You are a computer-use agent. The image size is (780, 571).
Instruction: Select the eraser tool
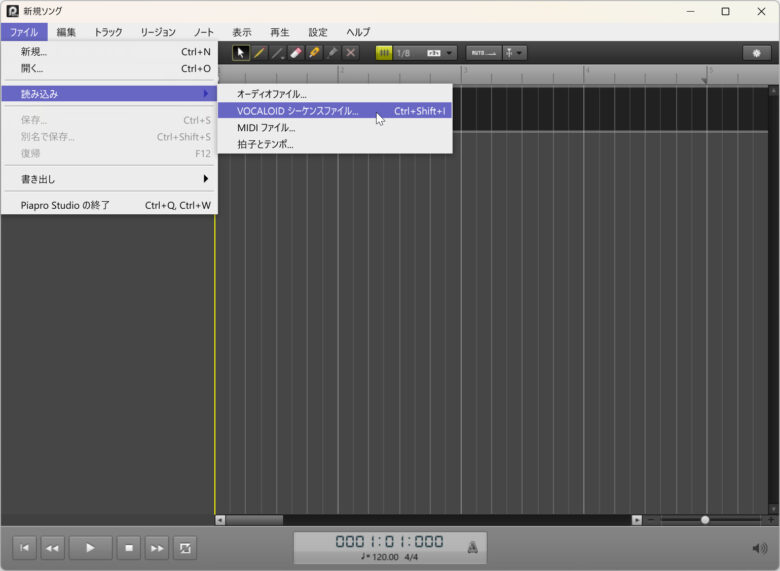296,53
